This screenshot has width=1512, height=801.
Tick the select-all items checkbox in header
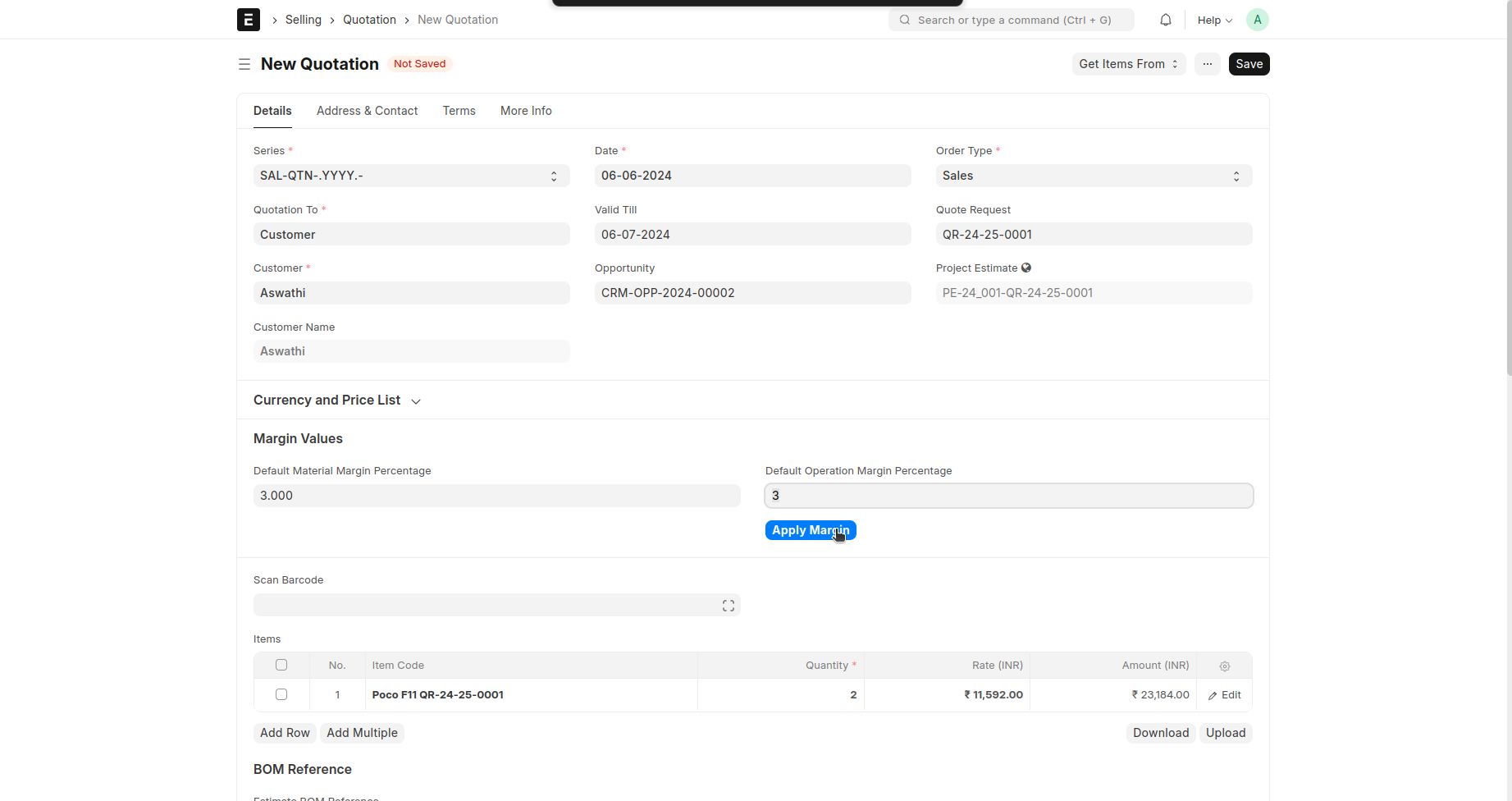click(281, 666)
